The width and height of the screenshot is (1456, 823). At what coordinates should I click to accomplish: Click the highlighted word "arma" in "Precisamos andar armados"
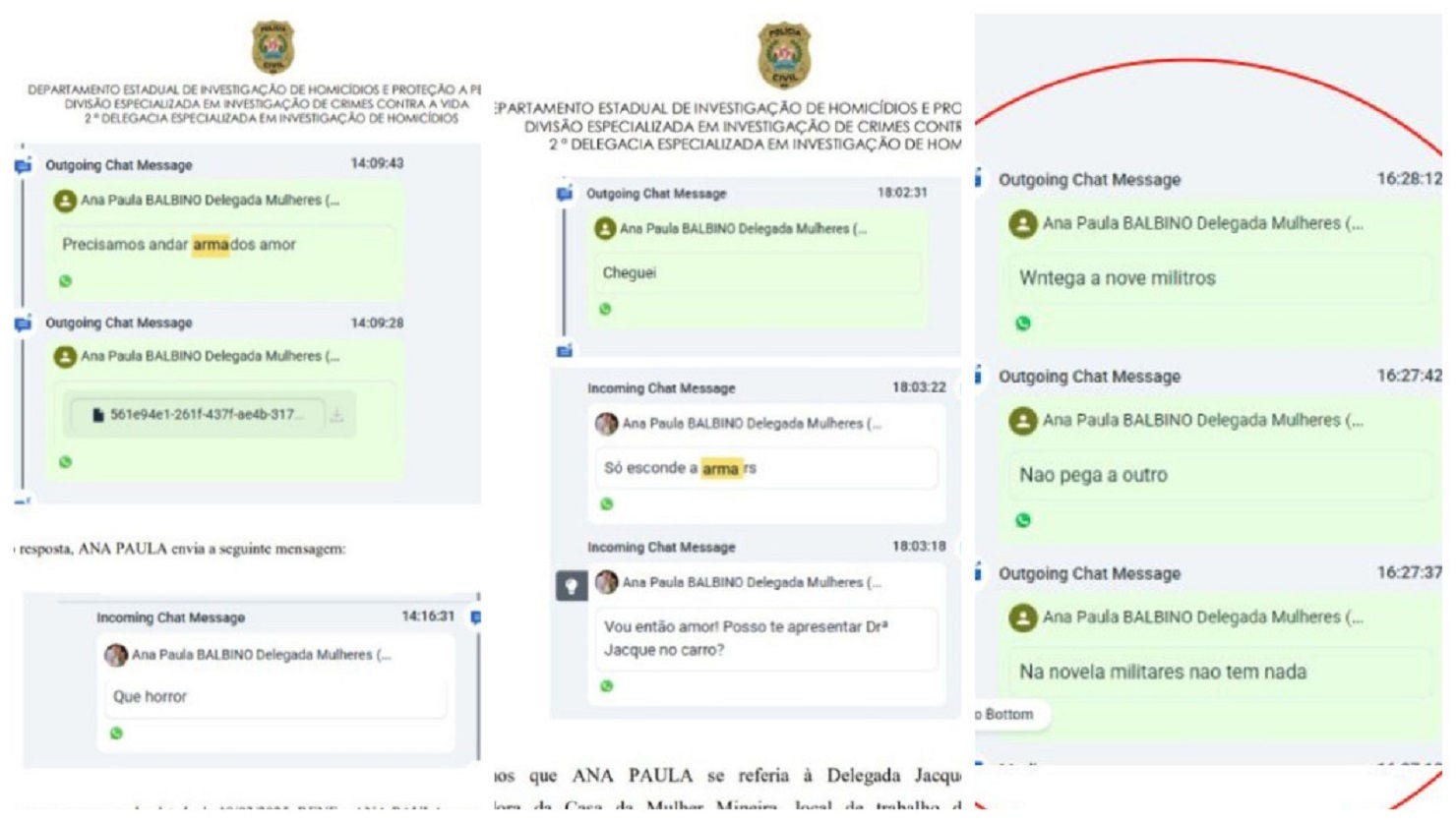pyautogui.click(x=211, y=244)
